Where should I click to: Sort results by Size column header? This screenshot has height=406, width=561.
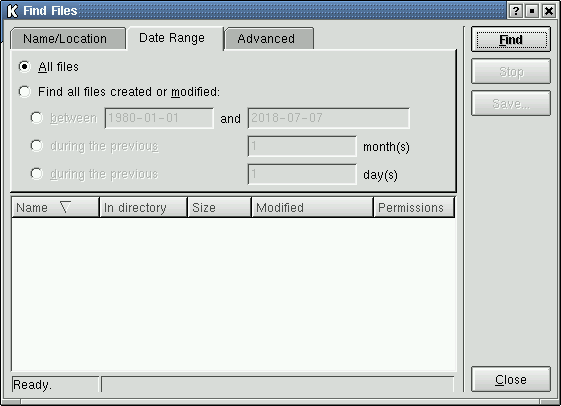(x=219, y=207)
